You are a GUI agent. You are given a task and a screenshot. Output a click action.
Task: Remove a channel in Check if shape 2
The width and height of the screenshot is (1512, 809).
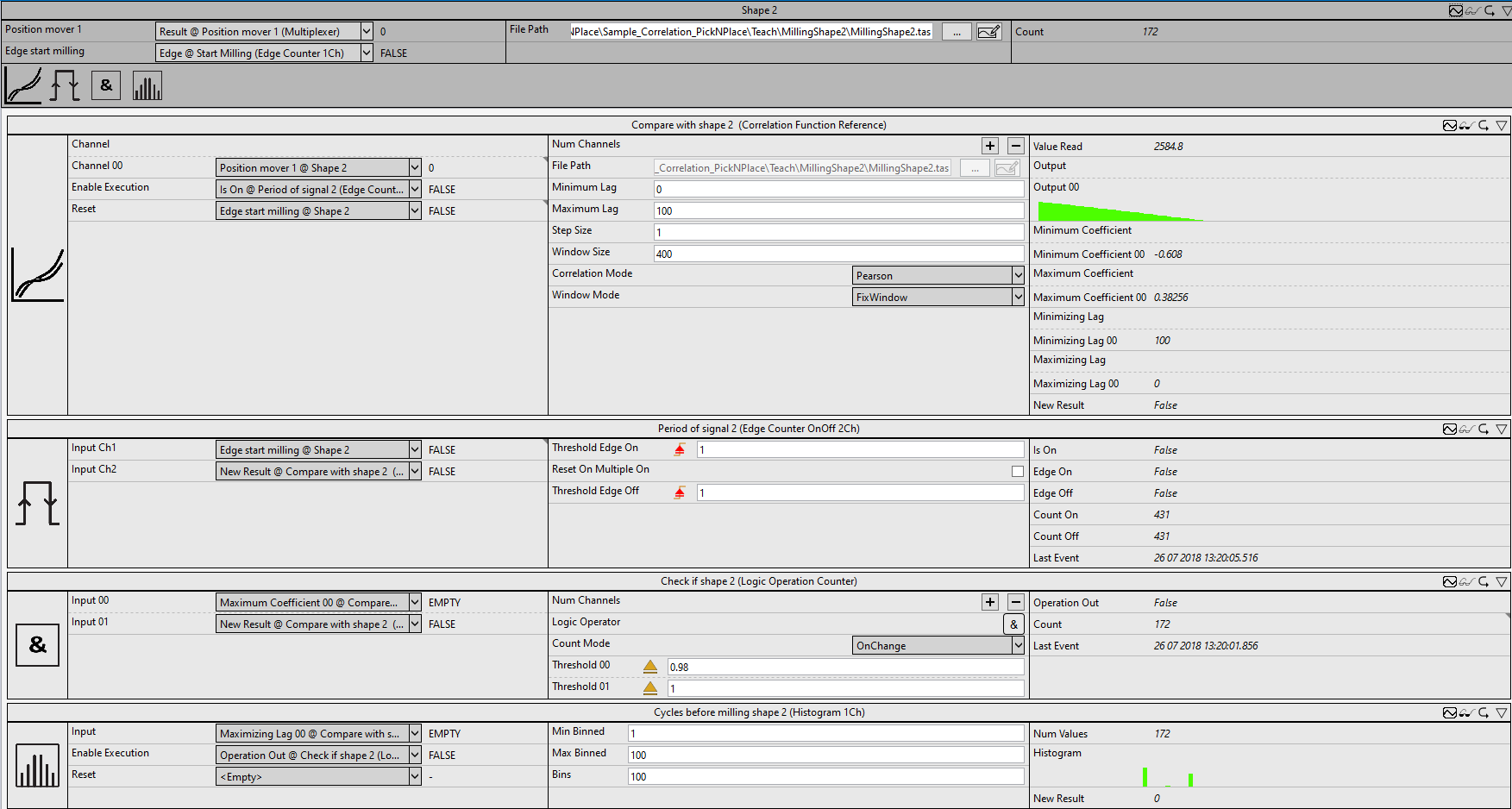point(1016,602)
